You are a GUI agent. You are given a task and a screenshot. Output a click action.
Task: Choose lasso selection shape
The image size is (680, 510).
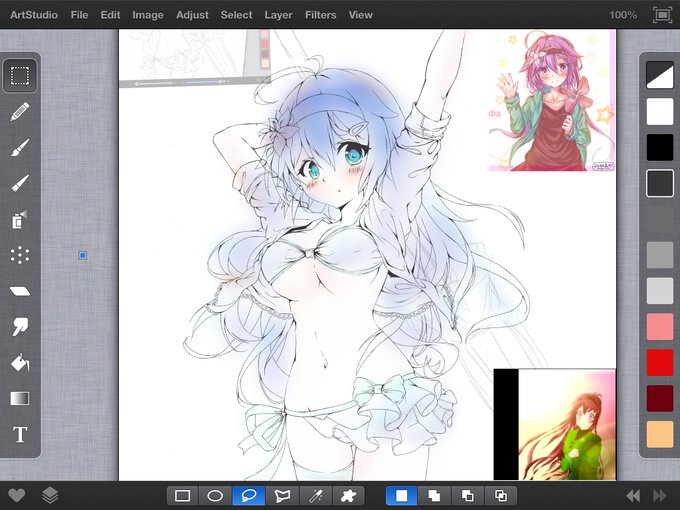click(x=248, y=496)
